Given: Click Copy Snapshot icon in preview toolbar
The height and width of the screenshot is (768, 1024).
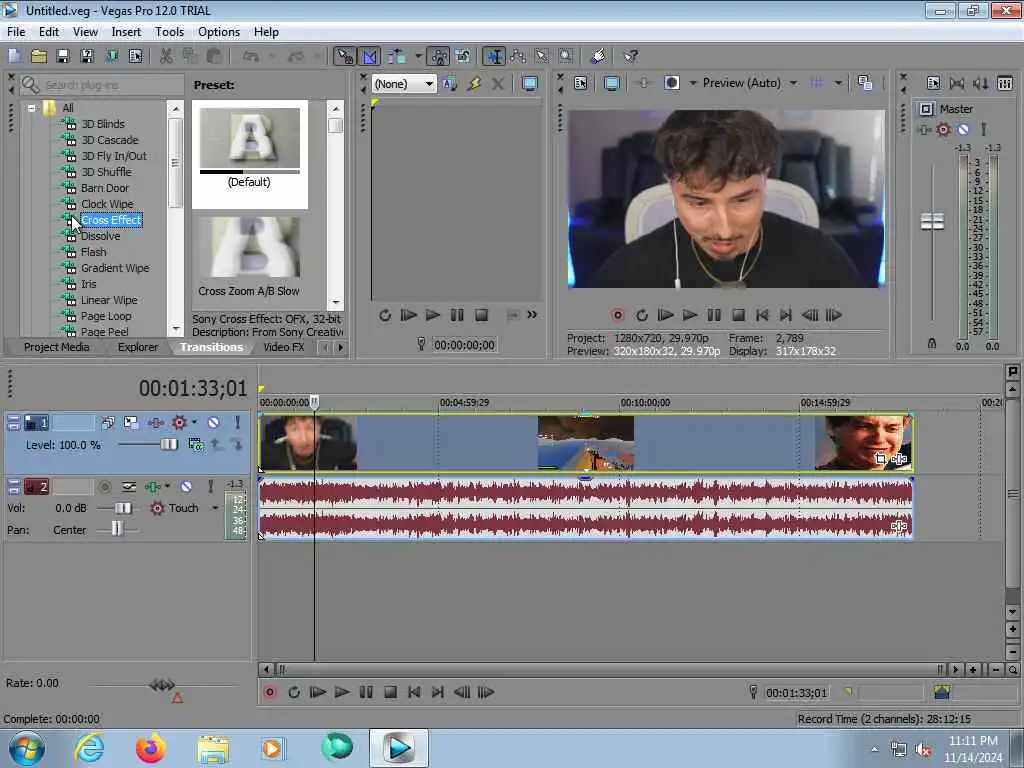Looking at the screenshot, I should [865, 83].
